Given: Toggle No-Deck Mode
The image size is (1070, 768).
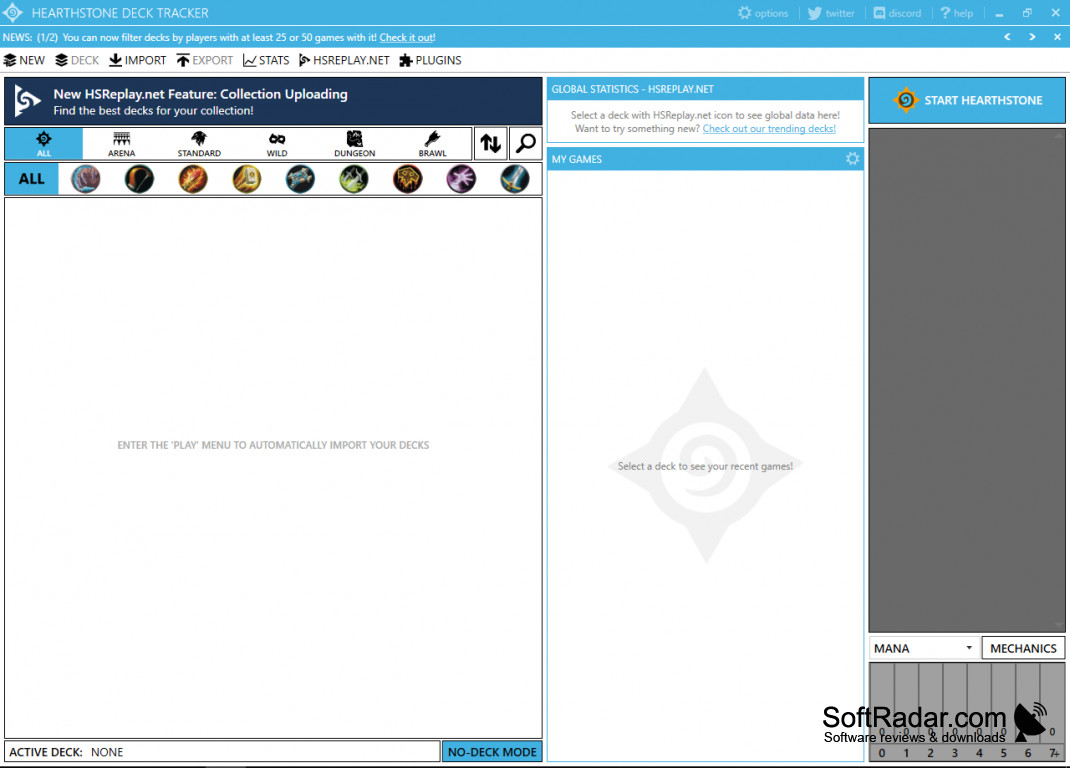Looking at the screenshot, I should pos(492,752).
